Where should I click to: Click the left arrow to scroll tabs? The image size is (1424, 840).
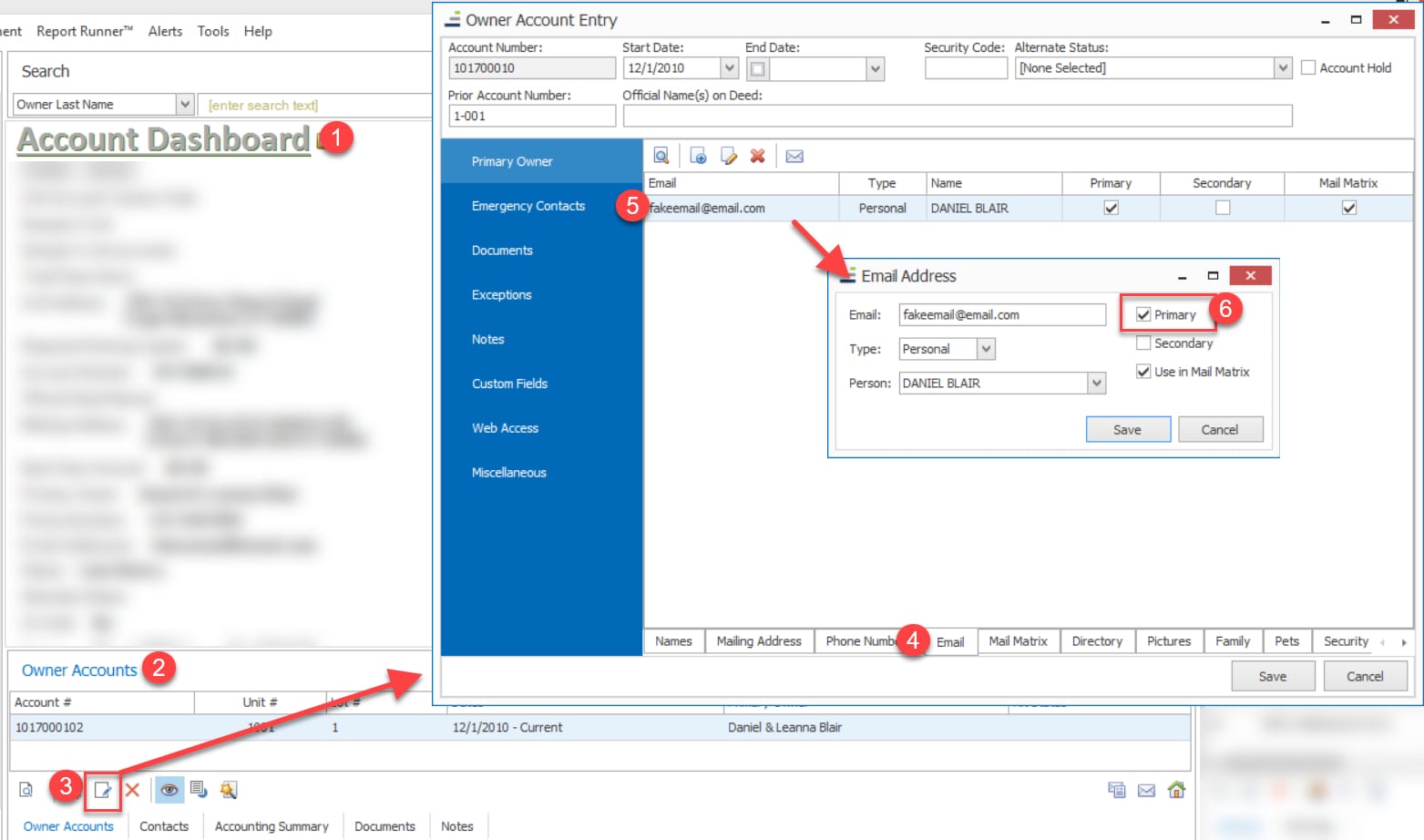point(1383,642)
